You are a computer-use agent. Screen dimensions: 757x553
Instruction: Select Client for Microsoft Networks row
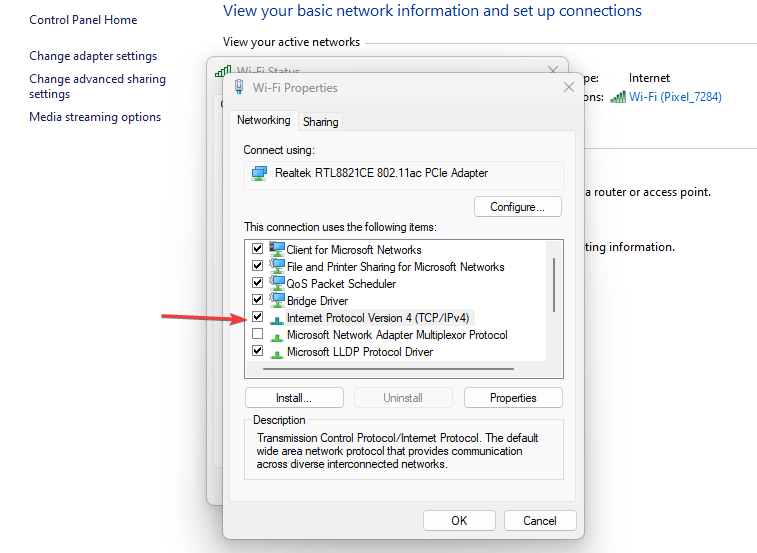[354, 250]
